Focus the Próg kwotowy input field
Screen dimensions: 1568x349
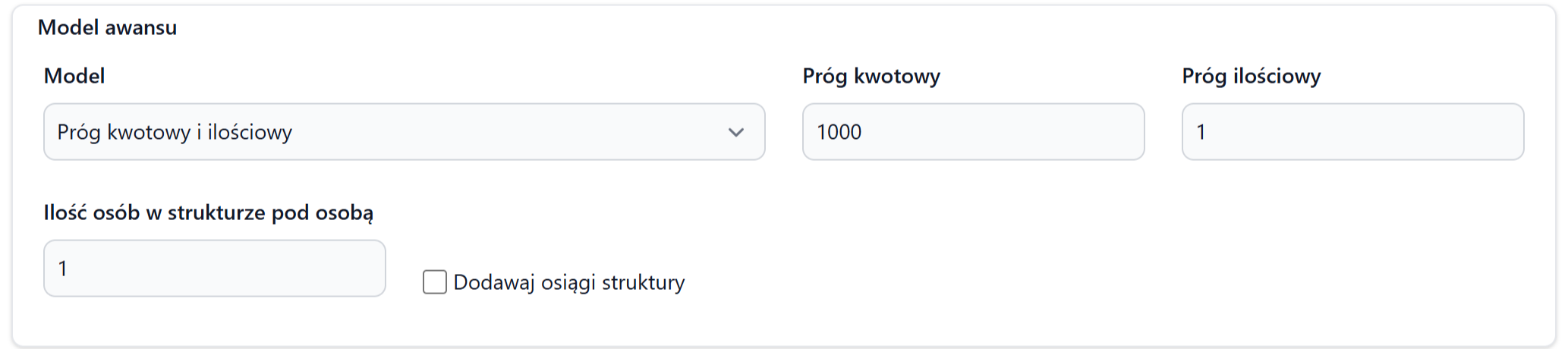click(973, 132)
